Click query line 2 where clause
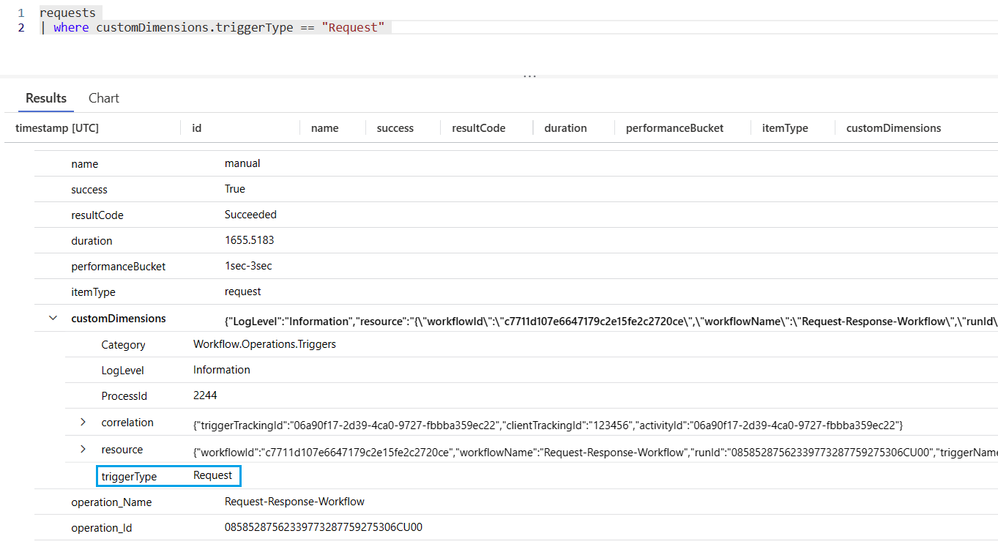 click(212, 27)
